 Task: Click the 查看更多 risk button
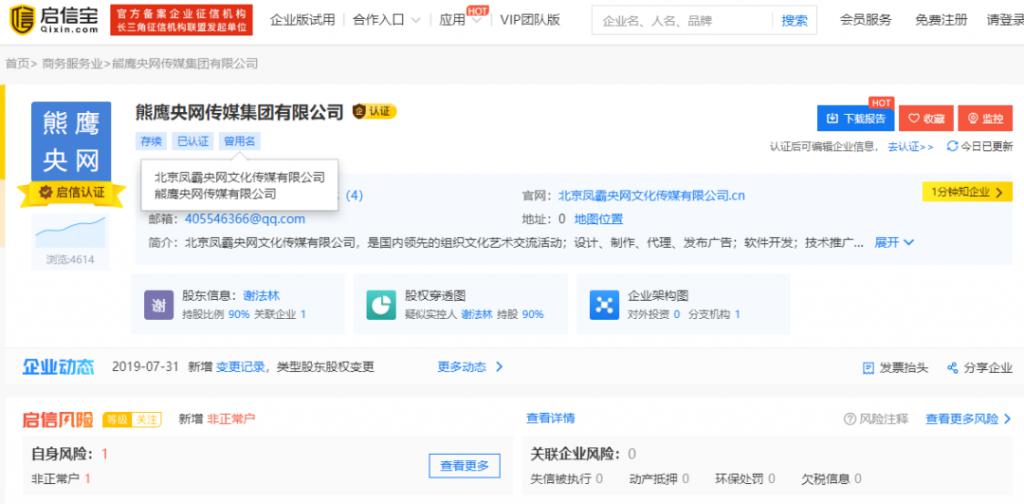tap(464, 465)
